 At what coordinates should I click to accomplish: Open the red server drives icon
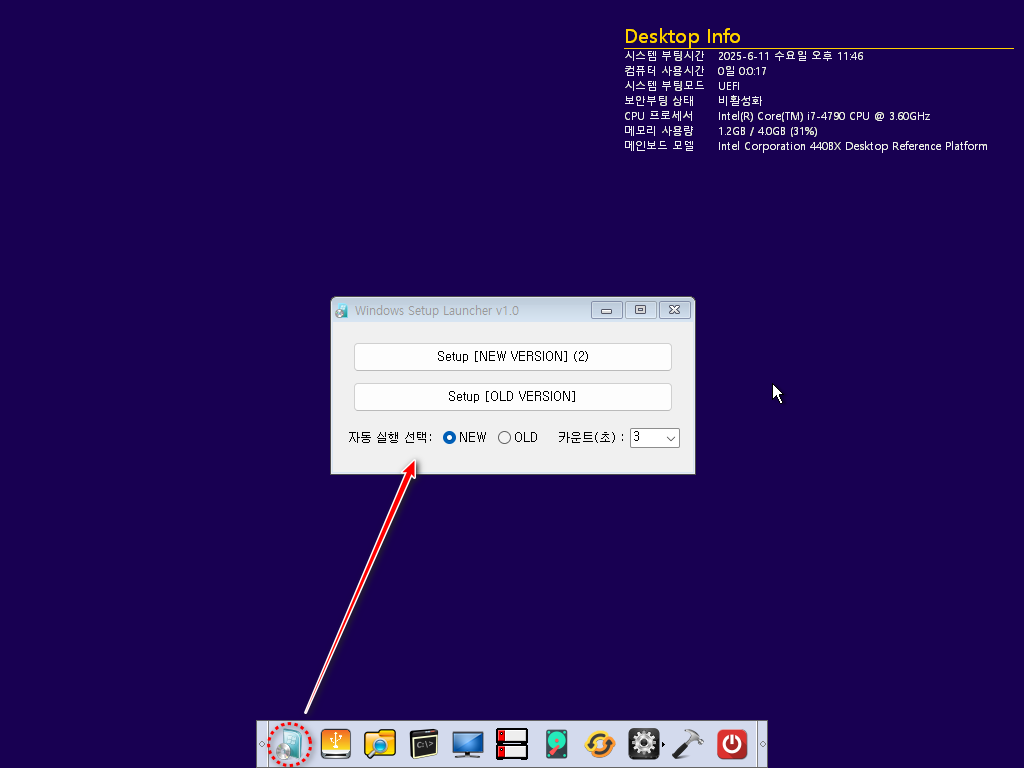pos(511,744)
